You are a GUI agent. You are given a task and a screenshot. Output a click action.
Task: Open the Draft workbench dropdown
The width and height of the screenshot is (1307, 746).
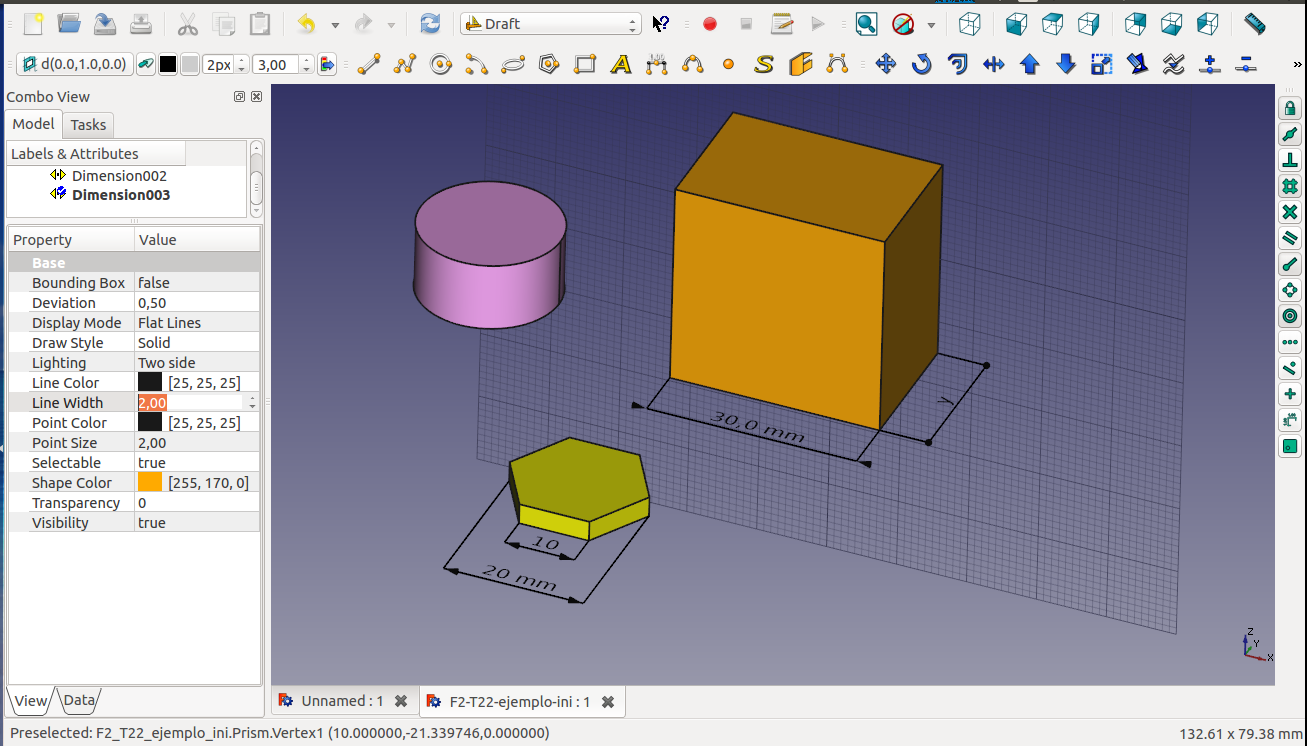550,24
